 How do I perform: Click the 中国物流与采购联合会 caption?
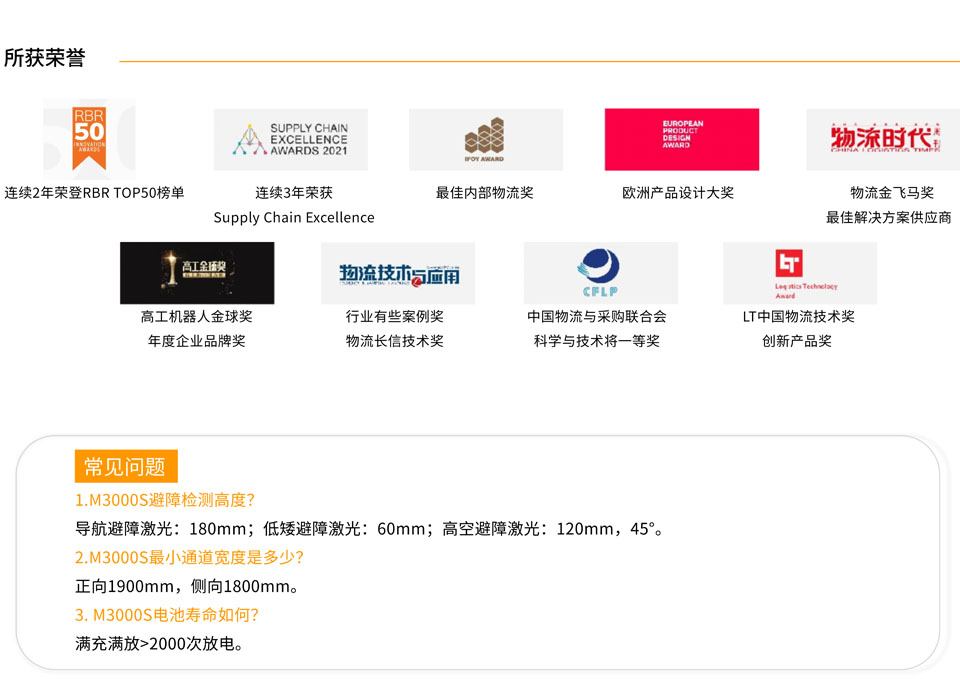(x=597, y=317)
